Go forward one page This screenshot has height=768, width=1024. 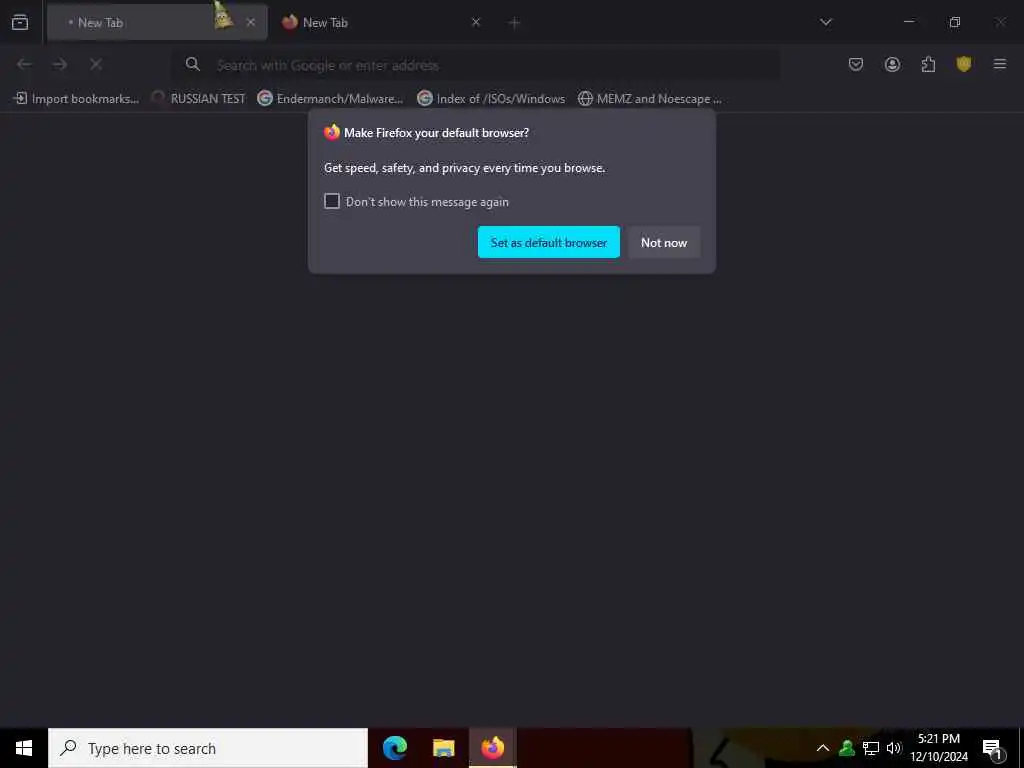coord(60,64)
